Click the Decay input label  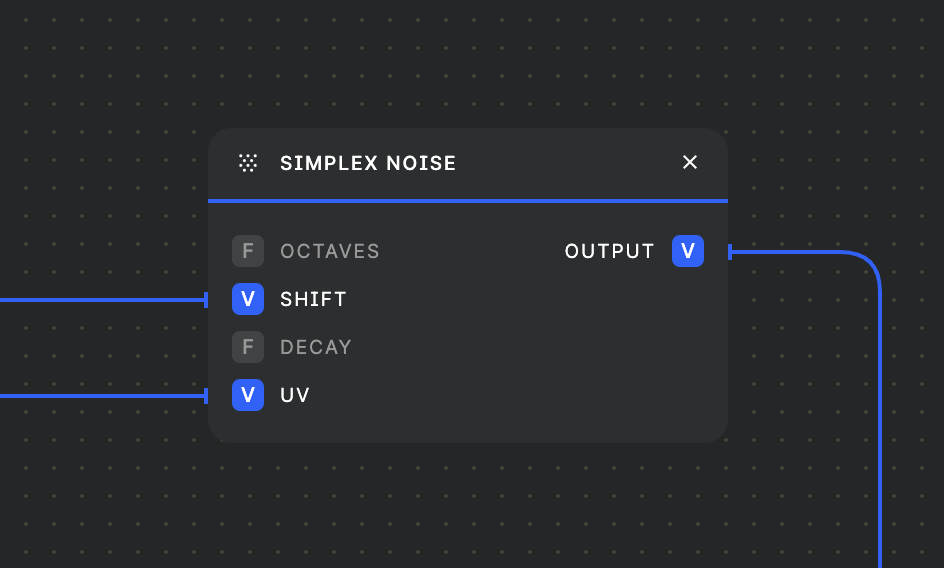315,347
